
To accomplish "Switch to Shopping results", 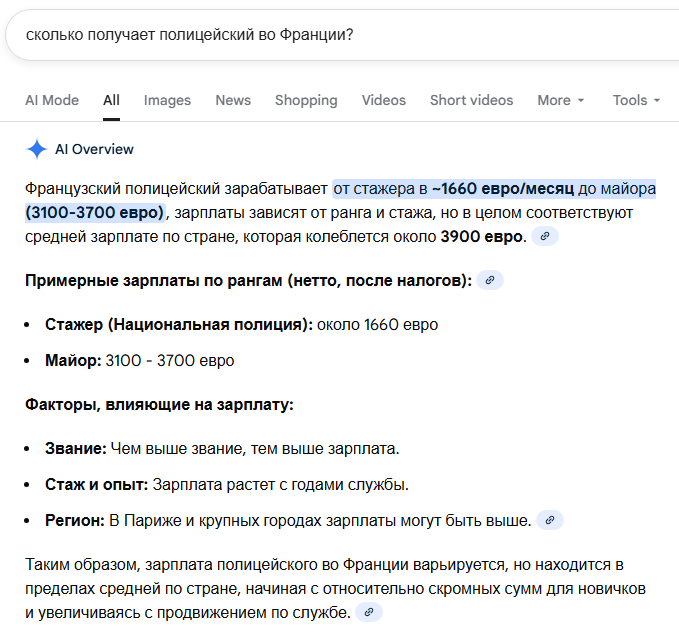I will (306, 100).
